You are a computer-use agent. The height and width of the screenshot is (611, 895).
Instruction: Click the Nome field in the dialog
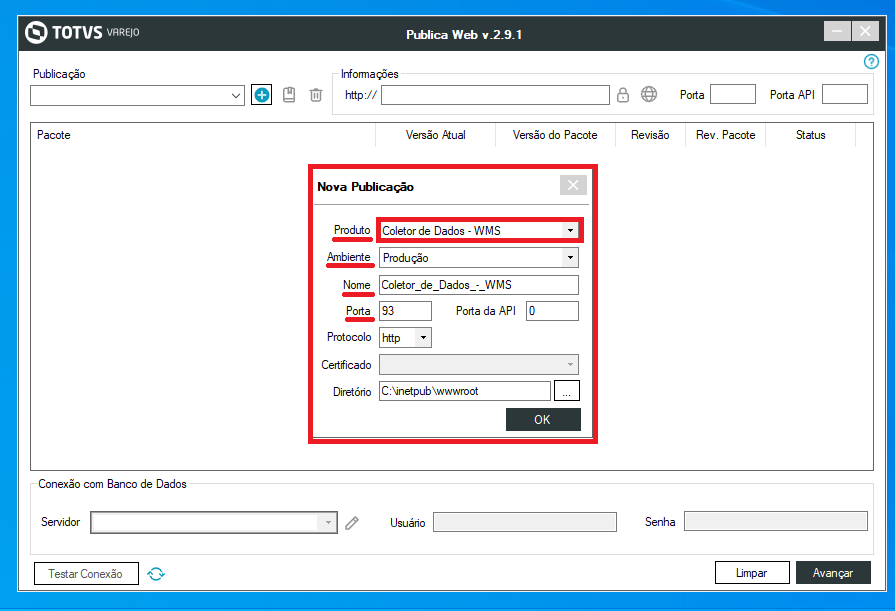(x=478, y=285)
